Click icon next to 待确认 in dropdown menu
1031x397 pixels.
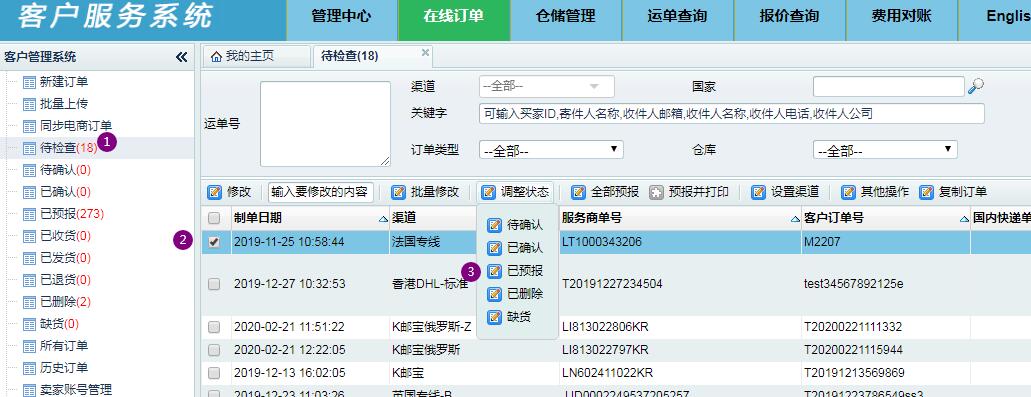click(494, 225)
